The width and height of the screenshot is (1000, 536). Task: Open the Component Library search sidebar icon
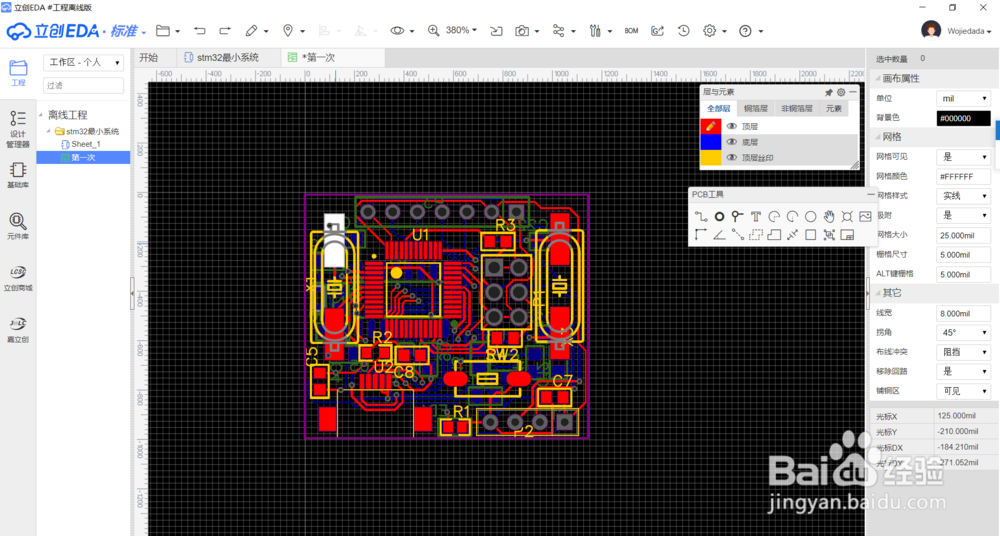[x=18, y=226]
